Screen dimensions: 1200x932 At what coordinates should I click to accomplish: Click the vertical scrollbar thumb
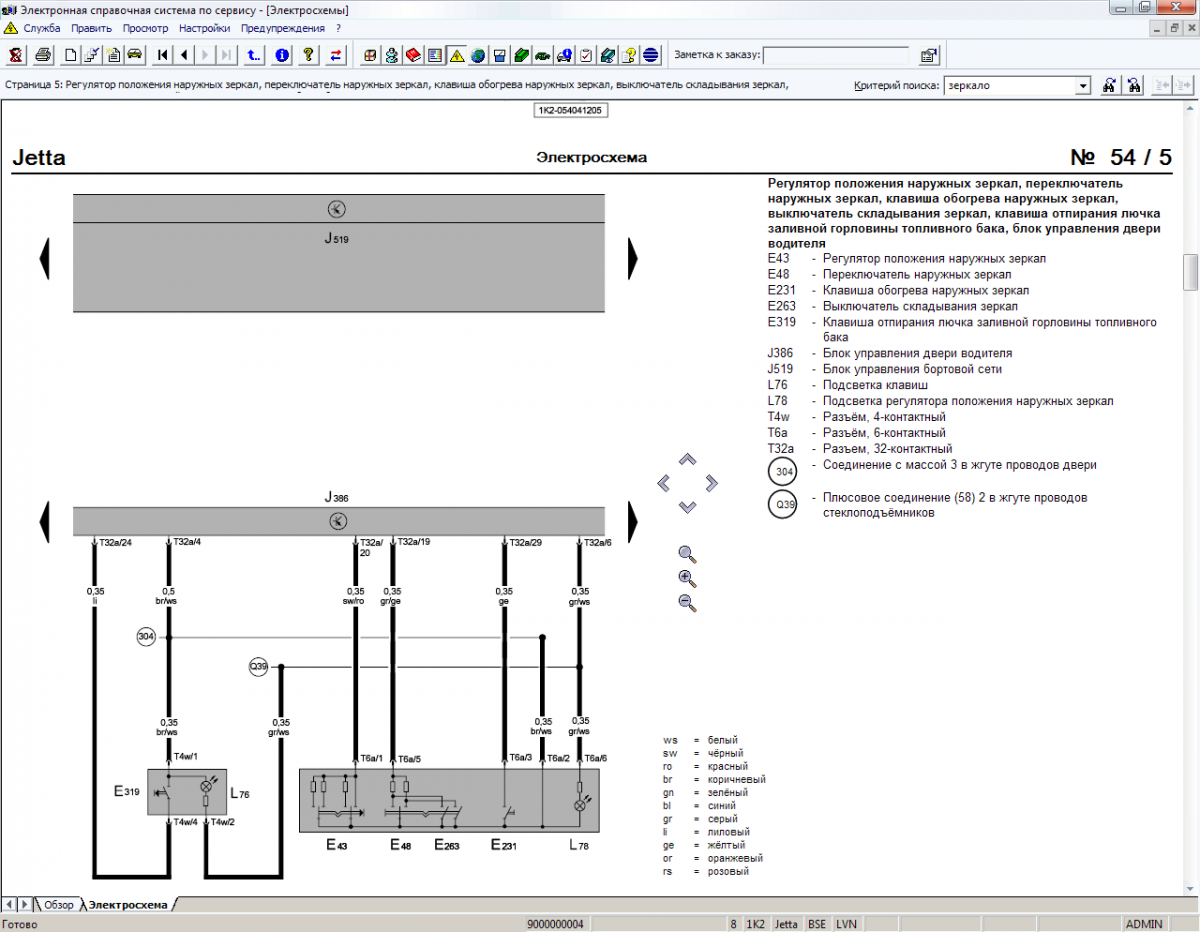pos(1190,271)
